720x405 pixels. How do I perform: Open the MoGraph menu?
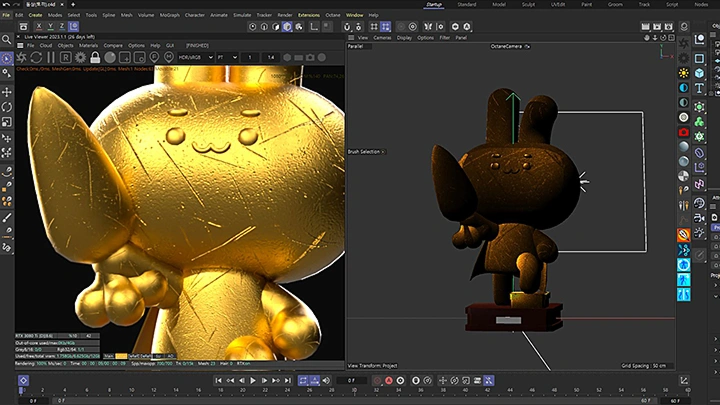169,15
